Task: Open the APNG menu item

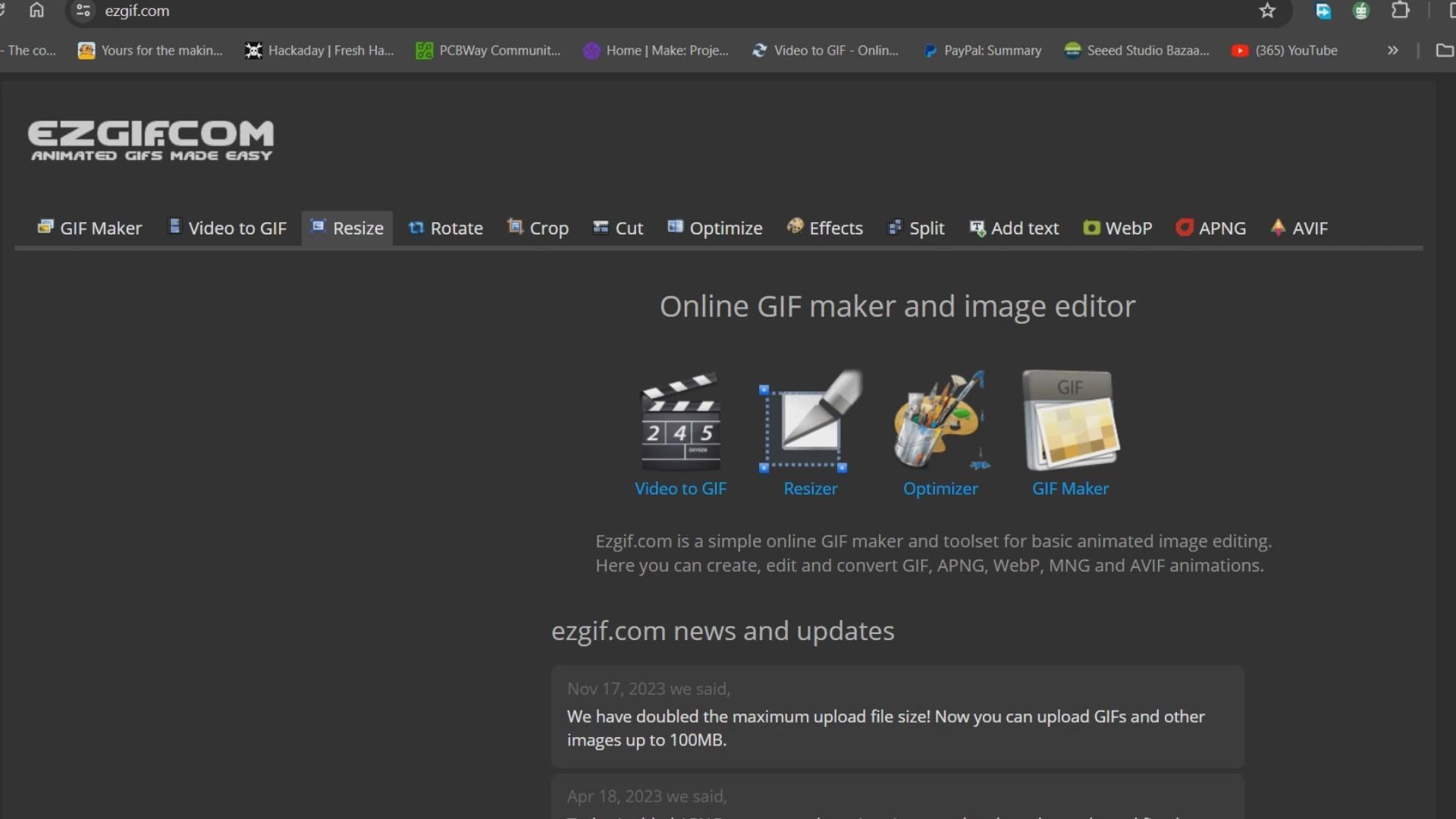Action: coord(1210,228)
